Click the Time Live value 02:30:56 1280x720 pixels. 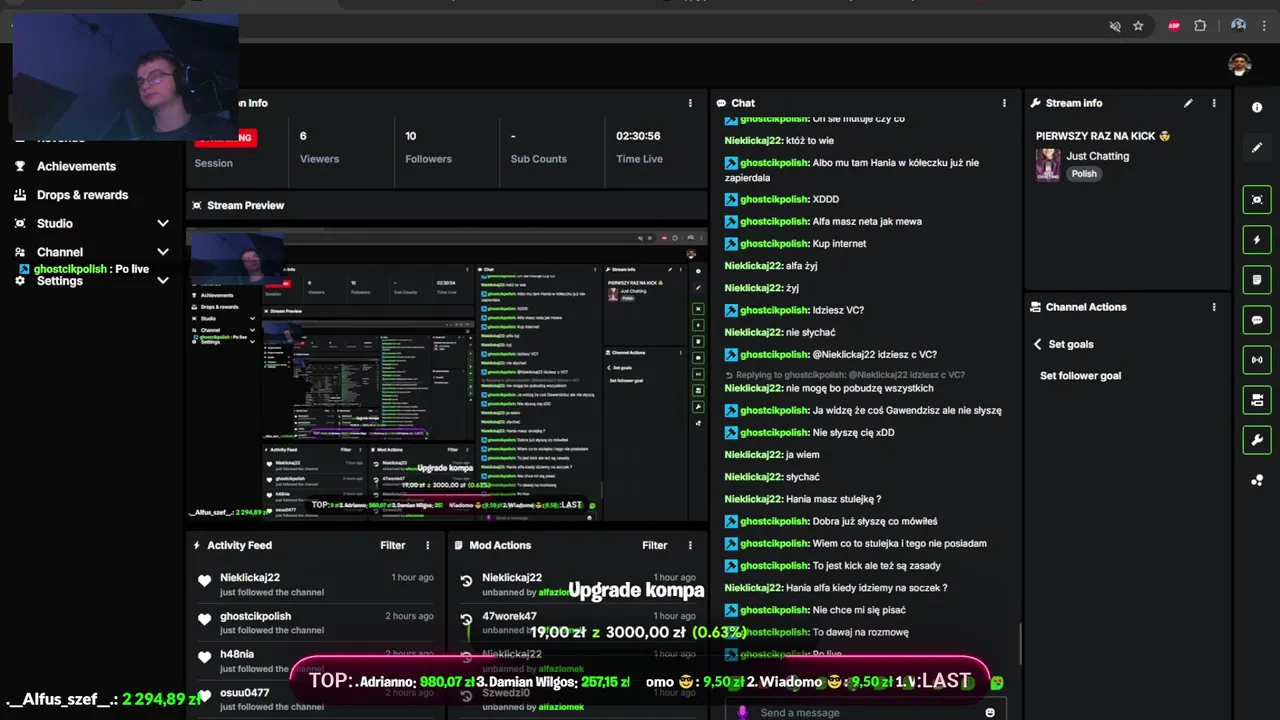coord(638,136)
